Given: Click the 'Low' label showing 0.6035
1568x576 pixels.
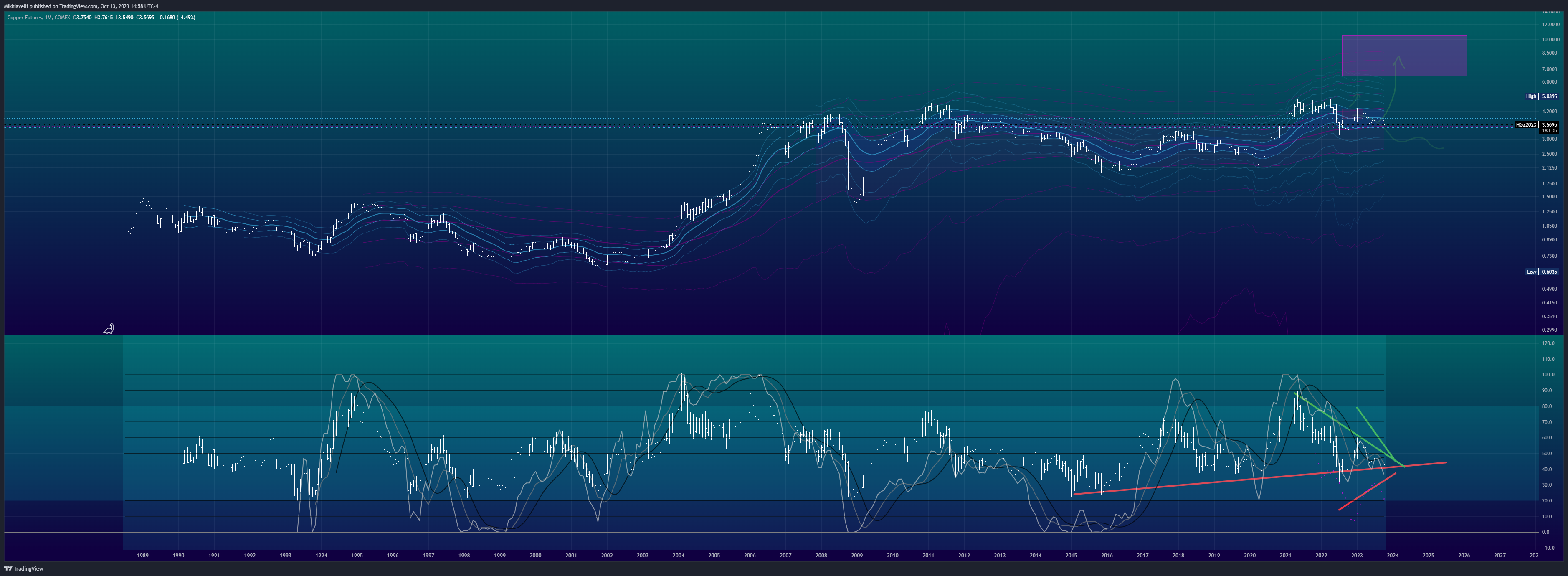Looking at the screenshot, I should (1542, 272).
